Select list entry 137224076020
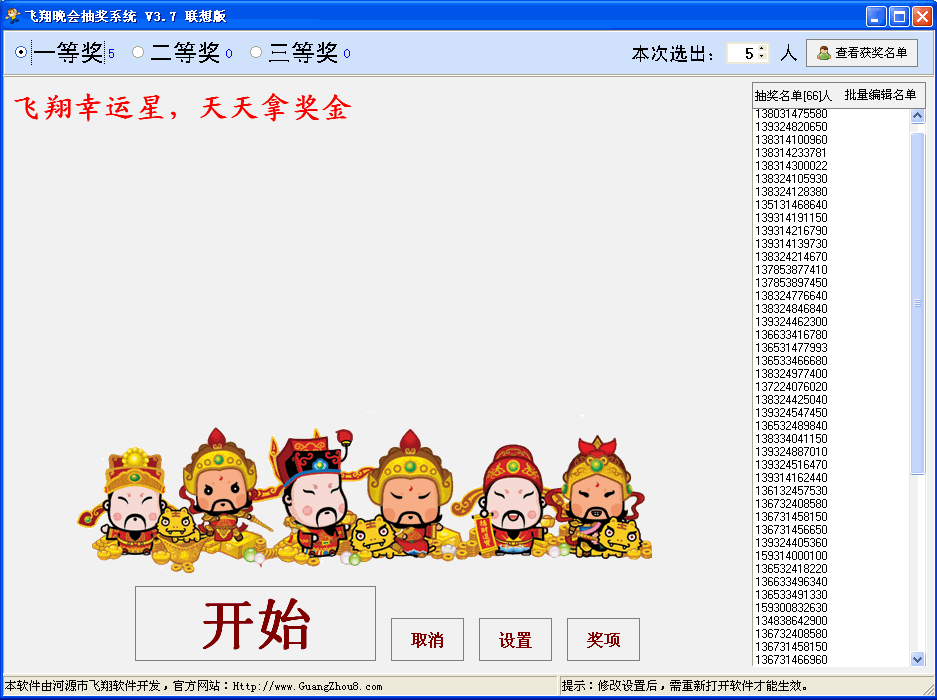The width and height of the screenshot is (937, 700). [x=791, y=387]
